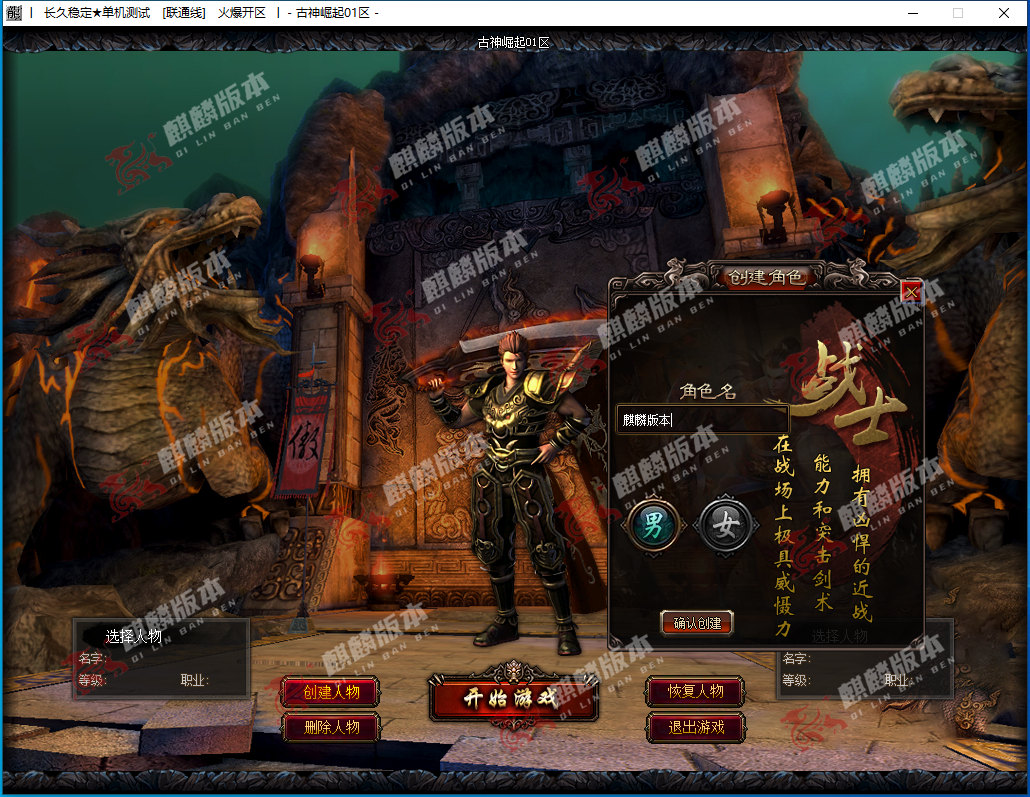Click the 恢复人物 button

696,691
